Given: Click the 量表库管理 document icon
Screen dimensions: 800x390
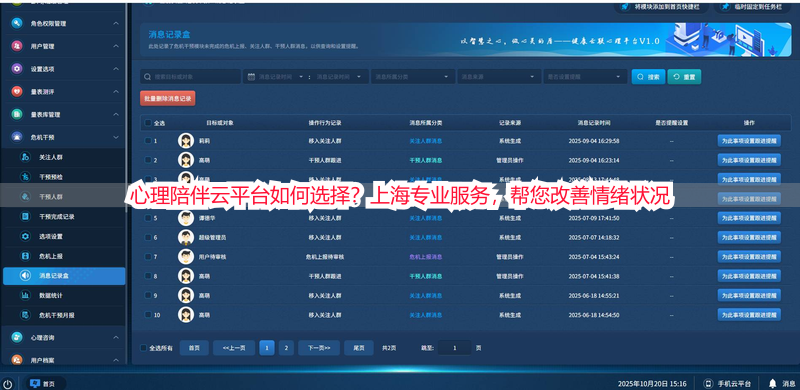Looking at the screenshot, I should coord(17,114).
